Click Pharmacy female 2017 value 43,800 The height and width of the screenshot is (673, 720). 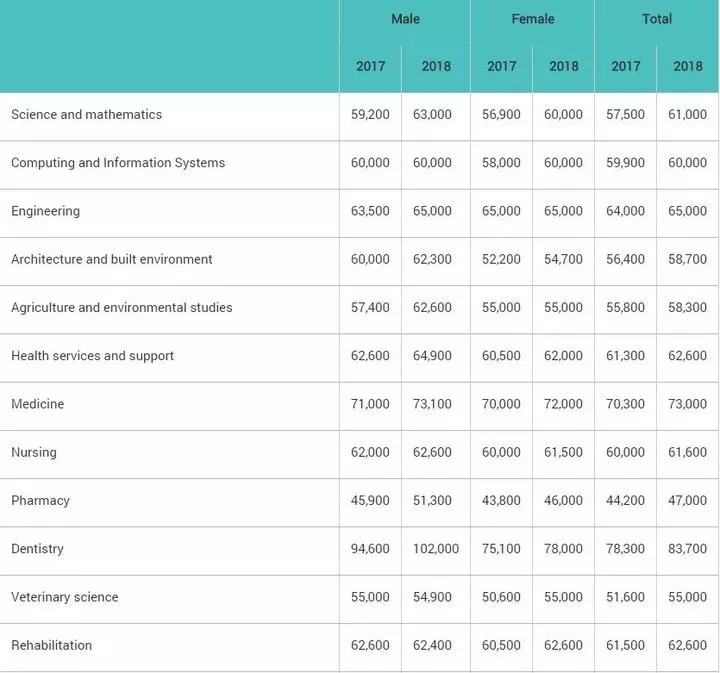501,500
